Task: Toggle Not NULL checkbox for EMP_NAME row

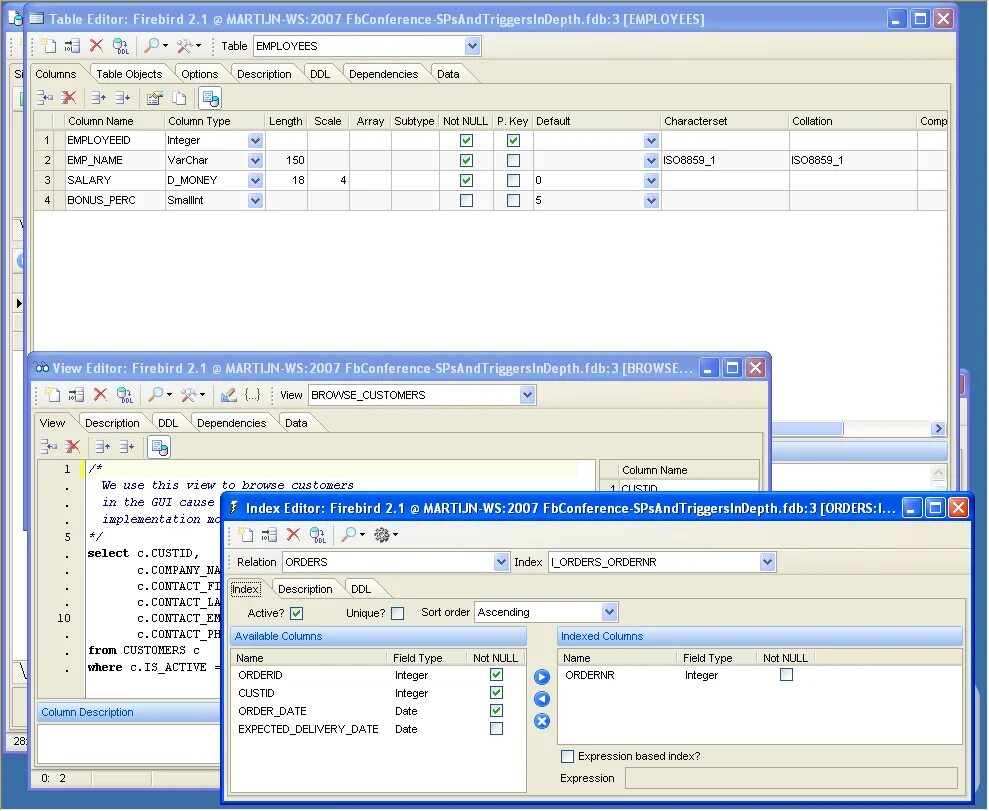Action: coord(466,160)
